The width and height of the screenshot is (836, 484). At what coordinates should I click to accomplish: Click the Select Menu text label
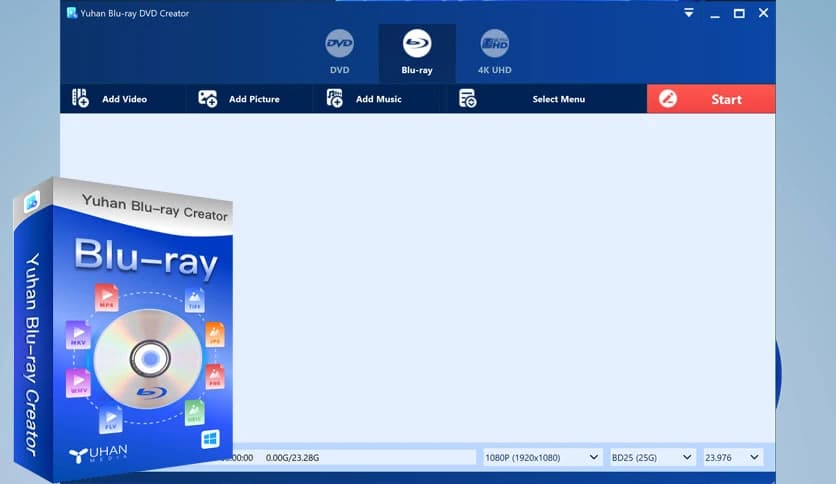(558, 99)
